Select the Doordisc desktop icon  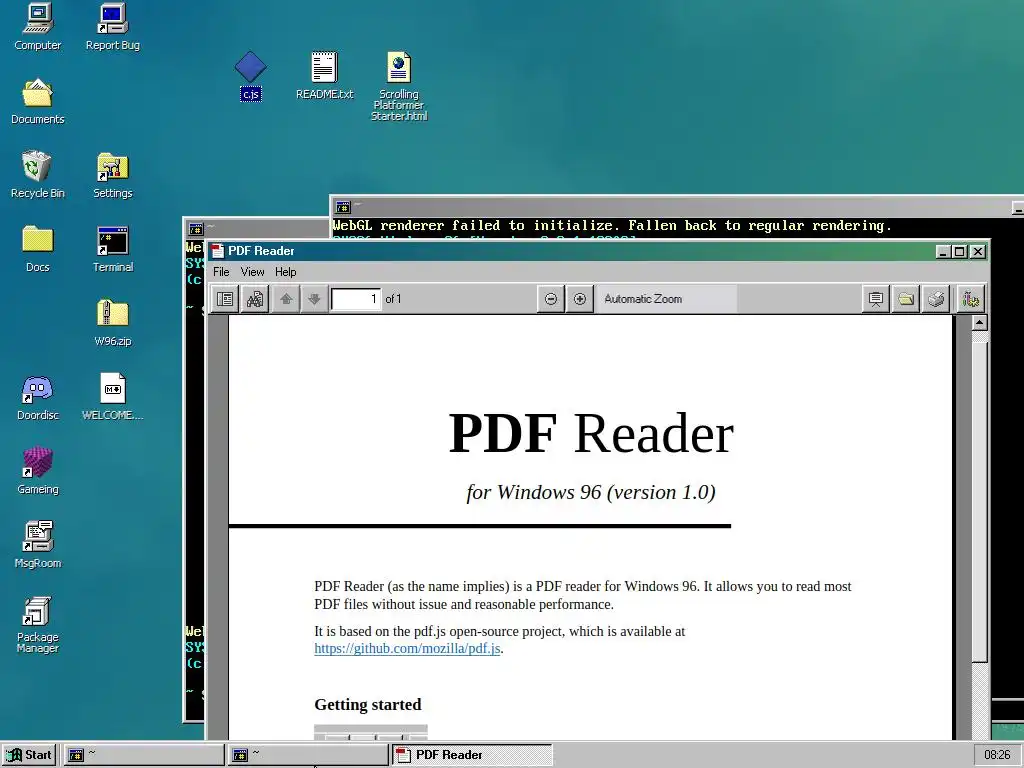[37, 397]
